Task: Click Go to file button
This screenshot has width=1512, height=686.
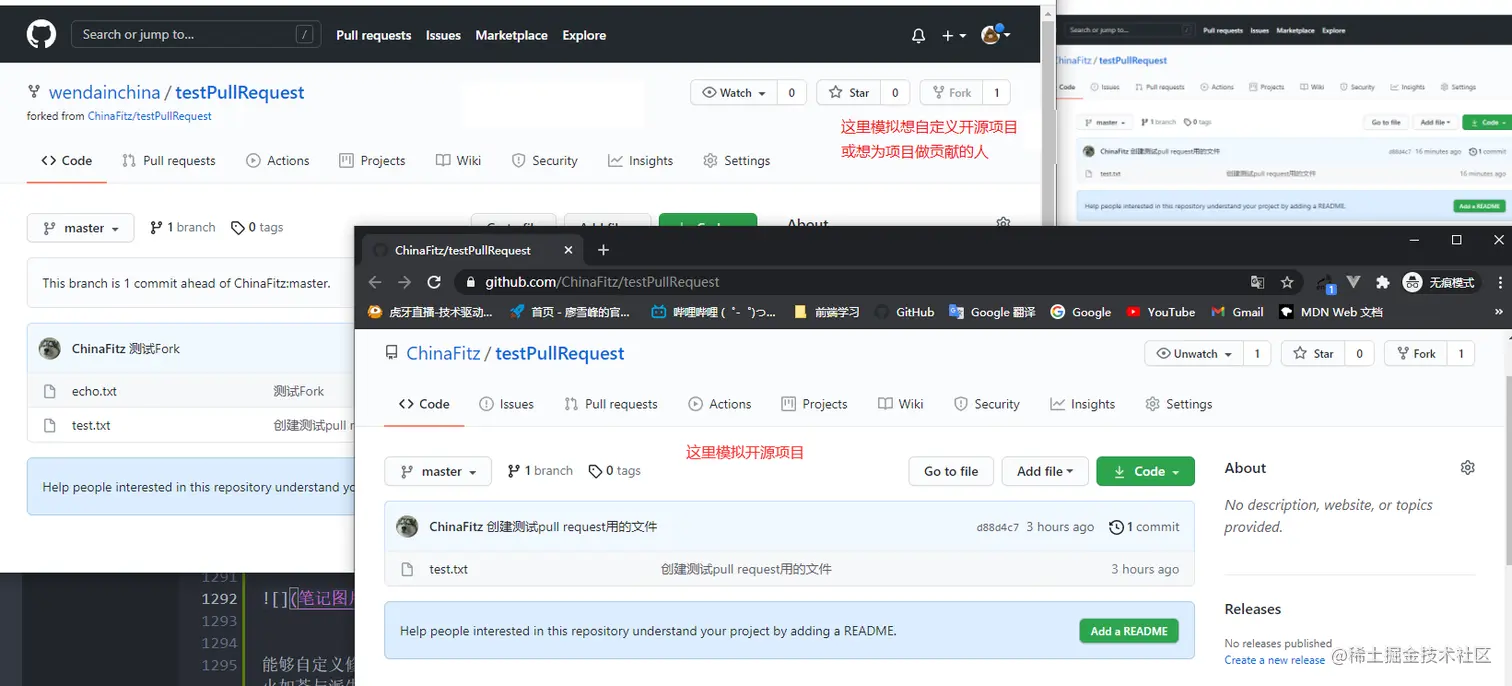Action: coord(951,471)
